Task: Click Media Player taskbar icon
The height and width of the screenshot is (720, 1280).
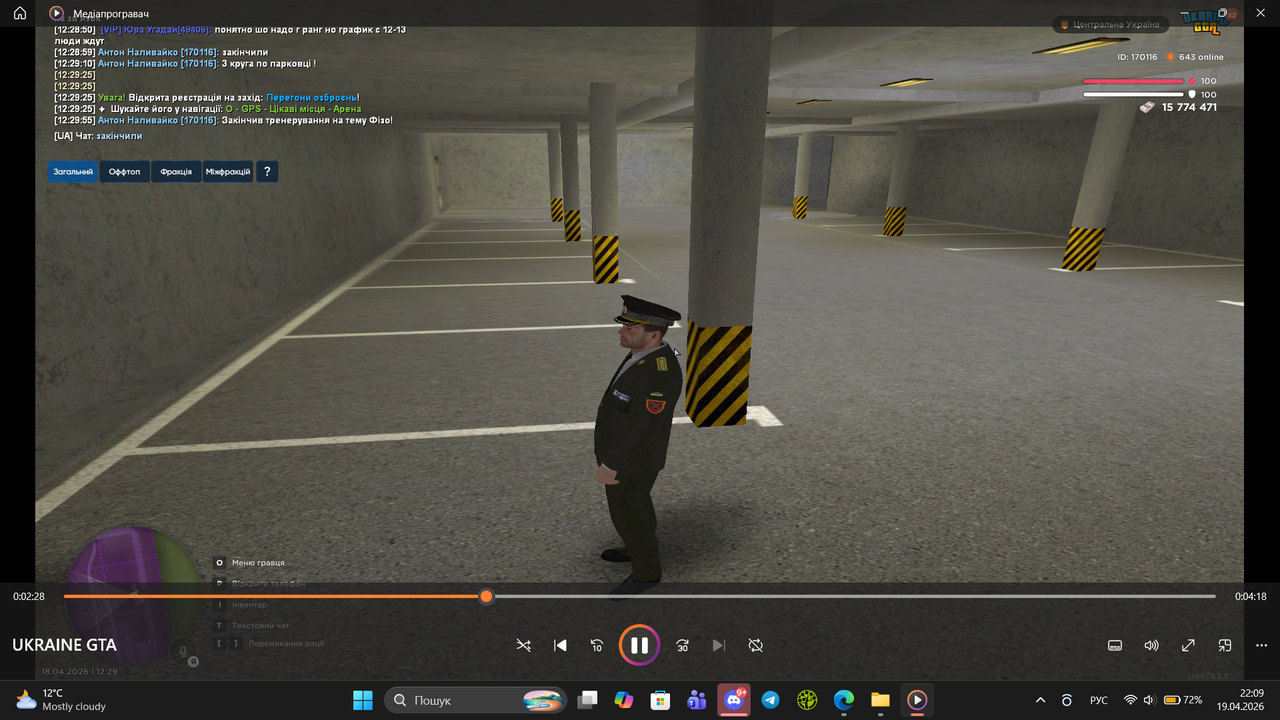Action: (x=916, y=700)
